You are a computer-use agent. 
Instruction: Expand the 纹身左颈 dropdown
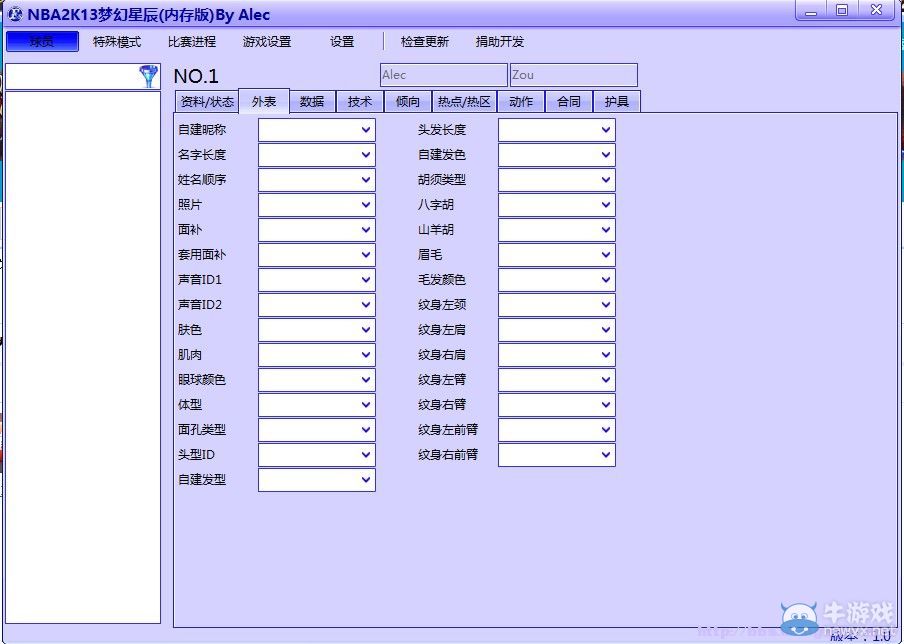[556, 305]
